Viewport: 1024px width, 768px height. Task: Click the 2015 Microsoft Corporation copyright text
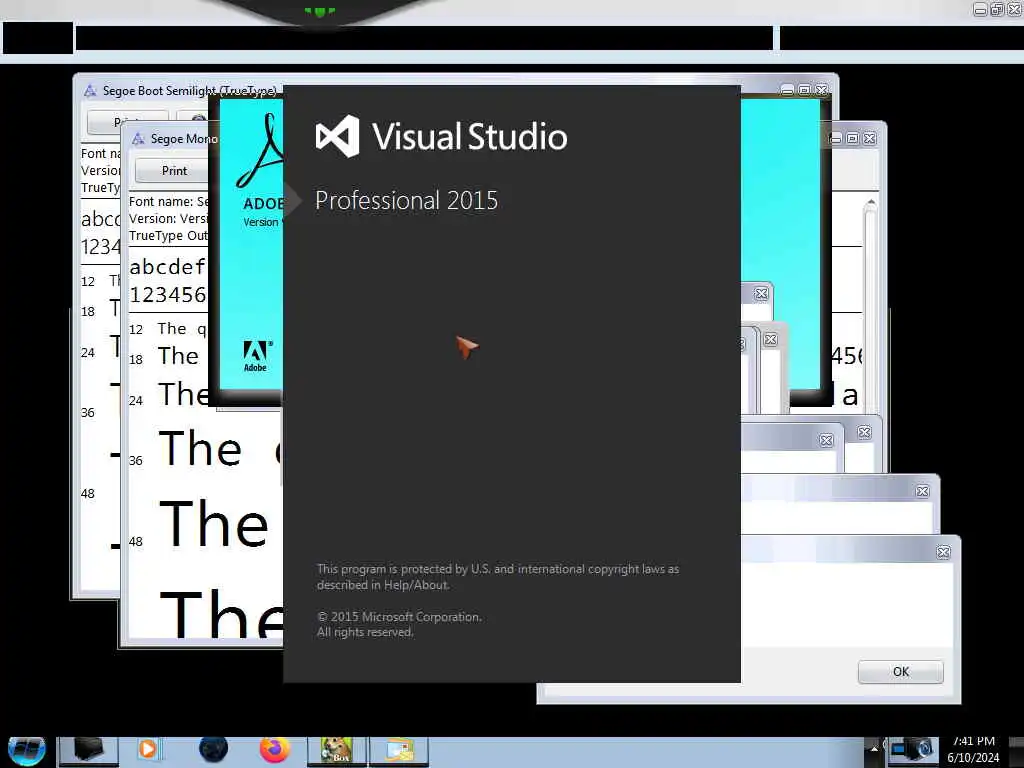point(399,616)
